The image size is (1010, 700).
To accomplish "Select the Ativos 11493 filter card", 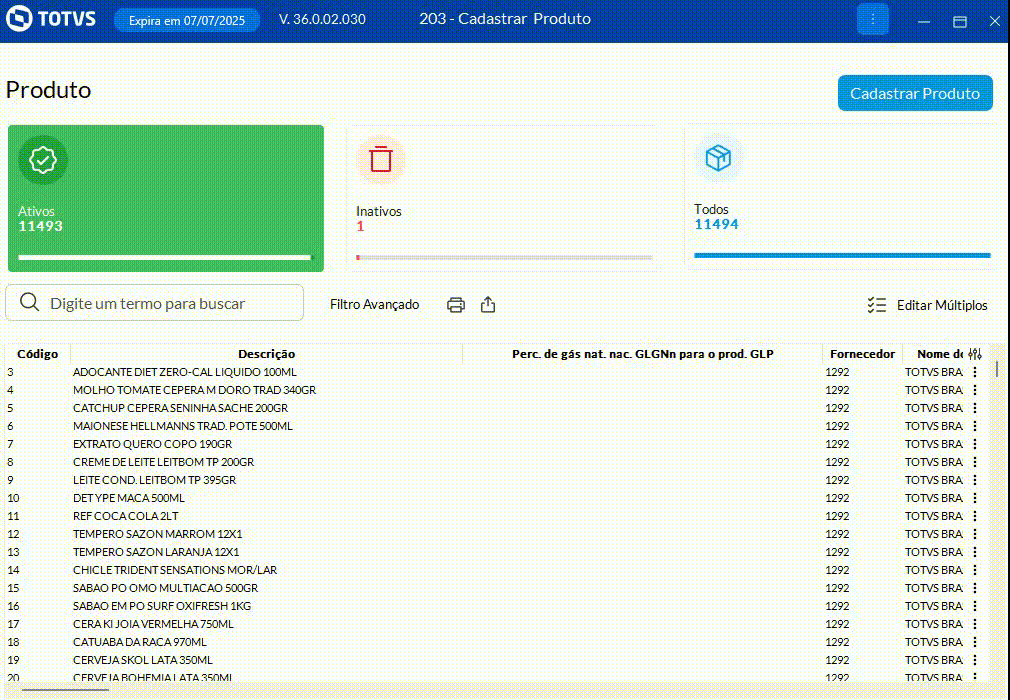I will (x=166, y=198).
